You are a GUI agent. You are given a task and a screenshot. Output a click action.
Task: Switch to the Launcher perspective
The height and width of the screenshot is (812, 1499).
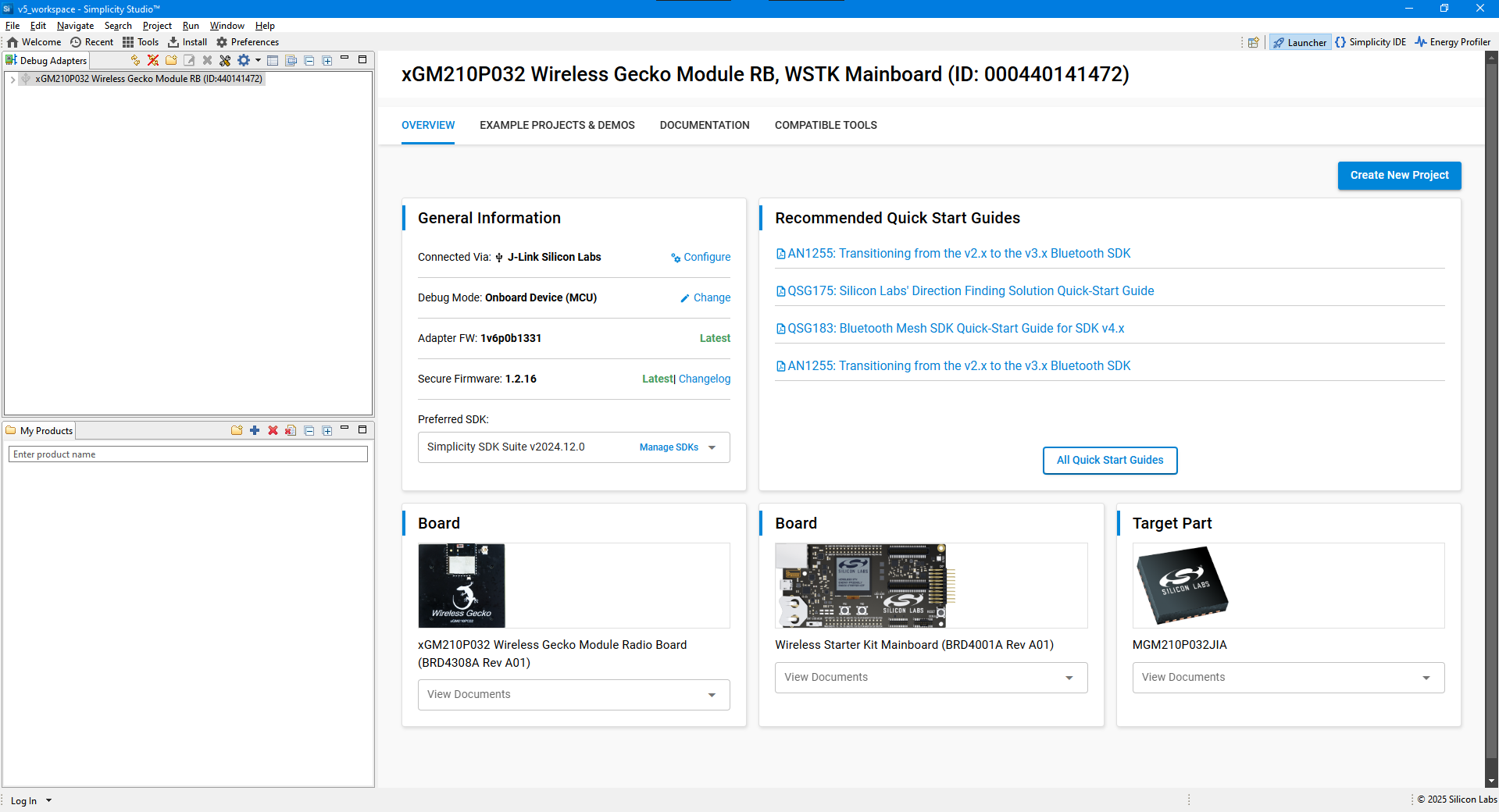tap(1300, 42)
